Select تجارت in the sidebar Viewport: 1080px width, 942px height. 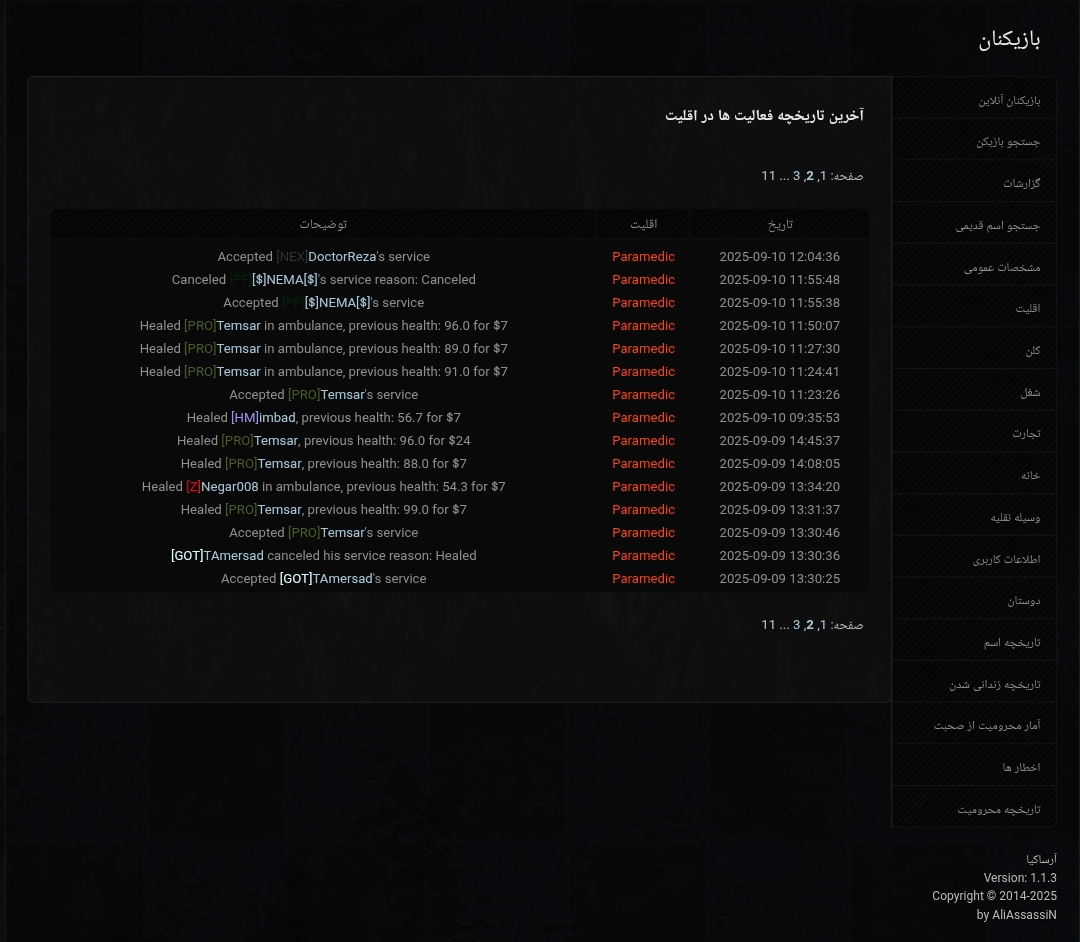973,431
